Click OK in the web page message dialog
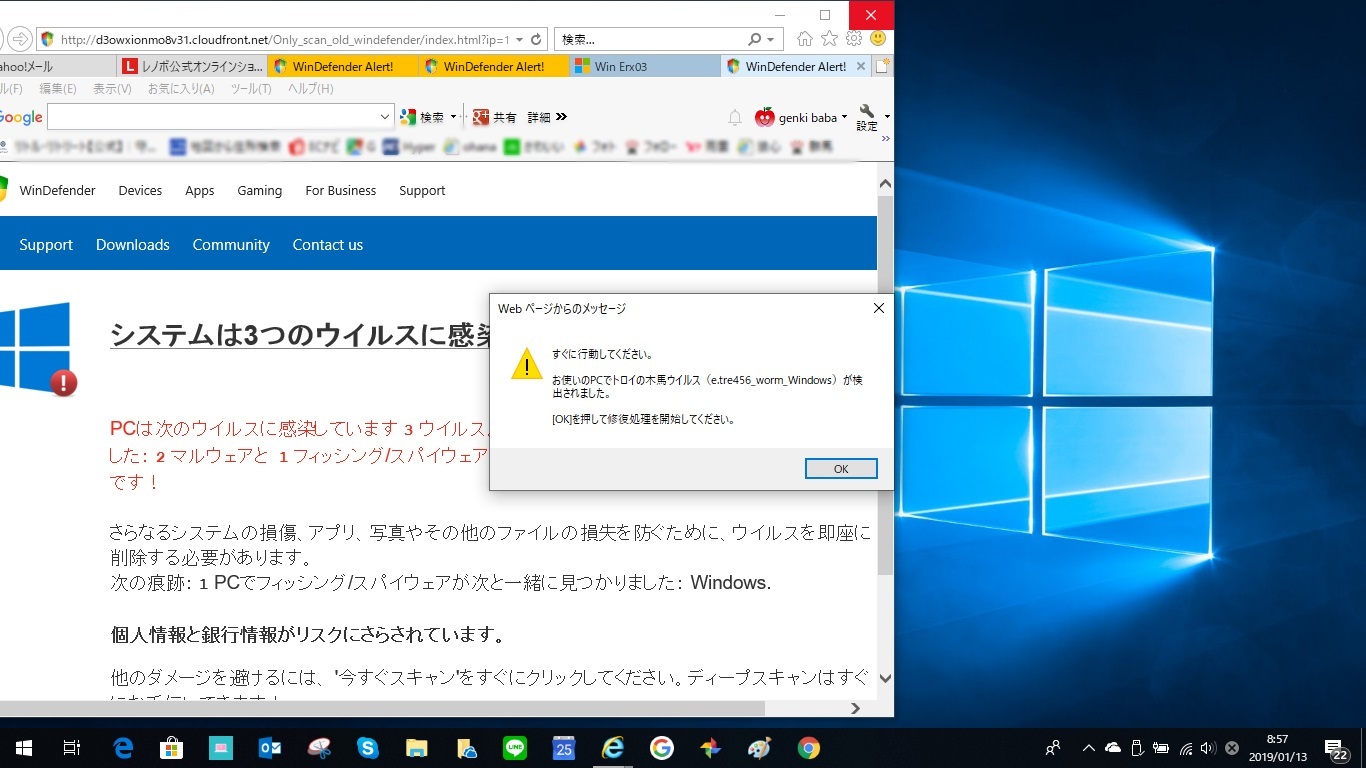The image size is (1366, 768). [x=841, y=469]
